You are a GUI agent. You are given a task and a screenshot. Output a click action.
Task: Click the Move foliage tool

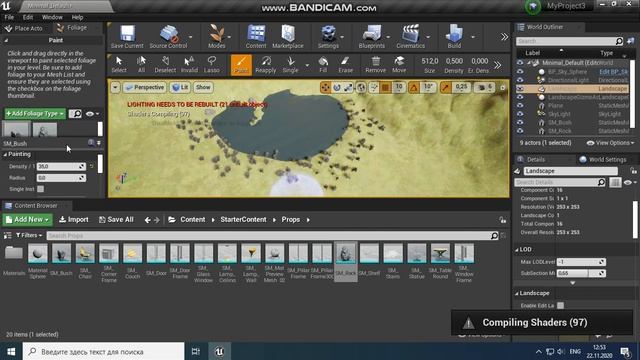tap(399, 64)
